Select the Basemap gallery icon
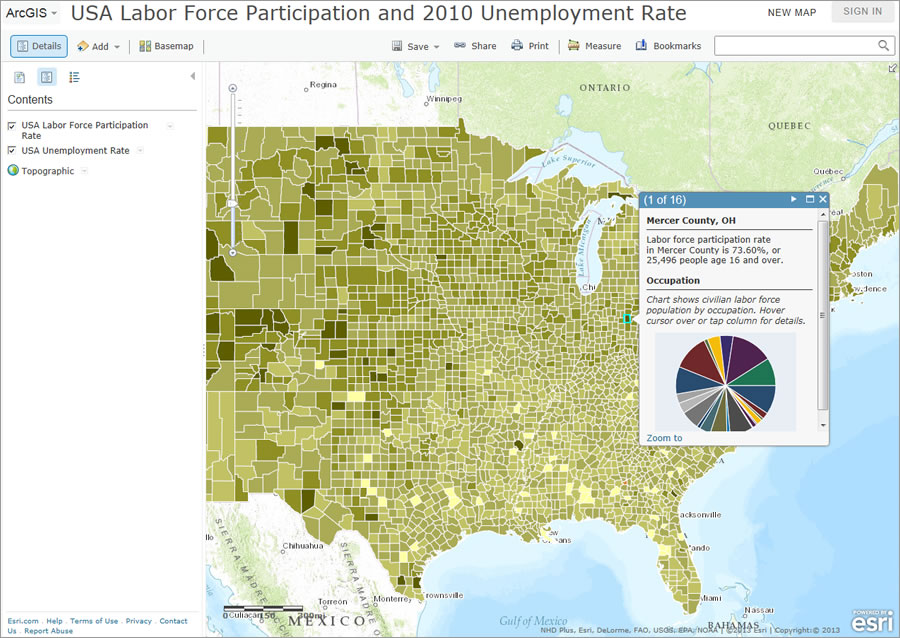Viewport: 900px width, 638px height. pyautogui.click(x=166, y=45)
